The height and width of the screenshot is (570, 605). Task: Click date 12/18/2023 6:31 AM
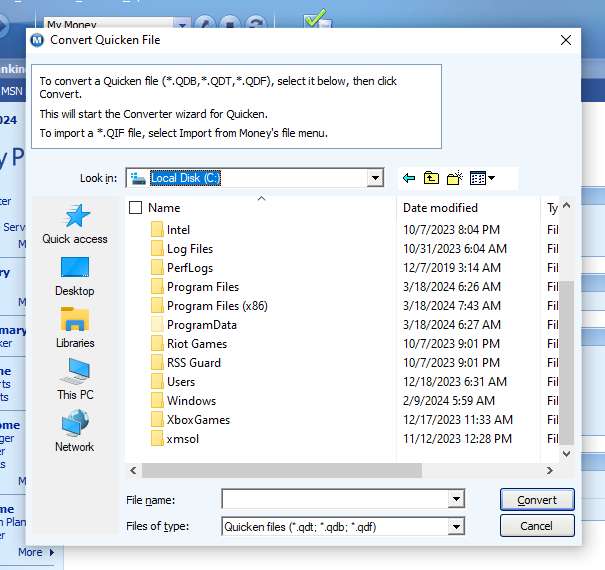(x=455, y=382)
